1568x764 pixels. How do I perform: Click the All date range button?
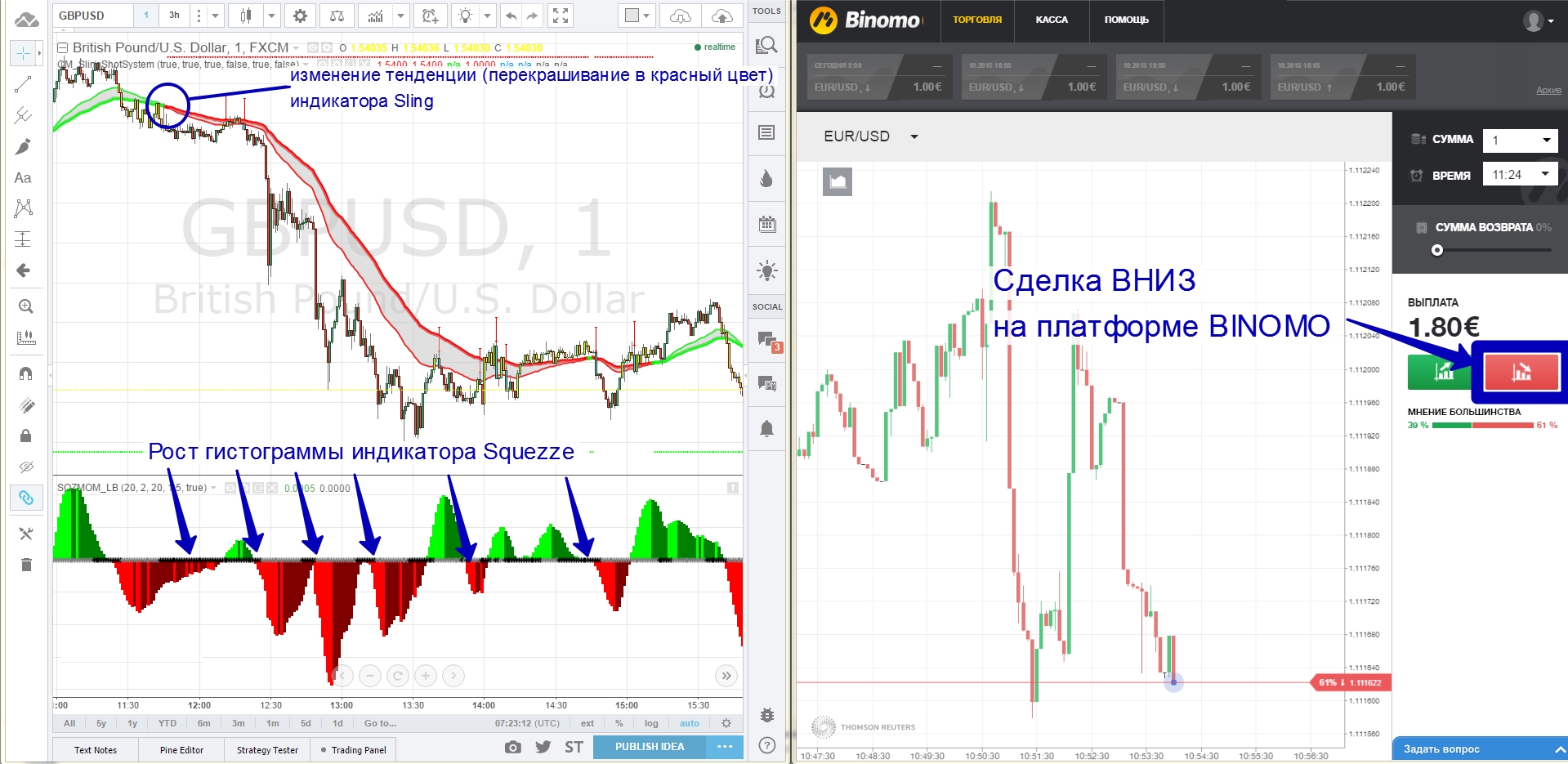click(x=69, y=723)
